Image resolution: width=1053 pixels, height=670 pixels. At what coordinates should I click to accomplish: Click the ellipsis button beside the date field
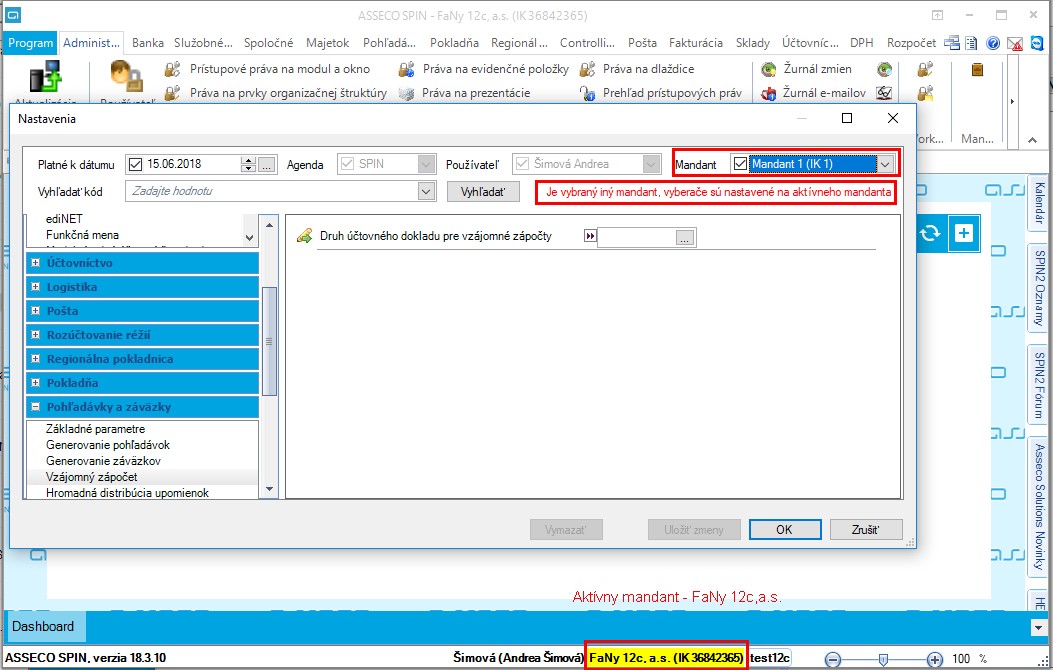coord(267,164)
